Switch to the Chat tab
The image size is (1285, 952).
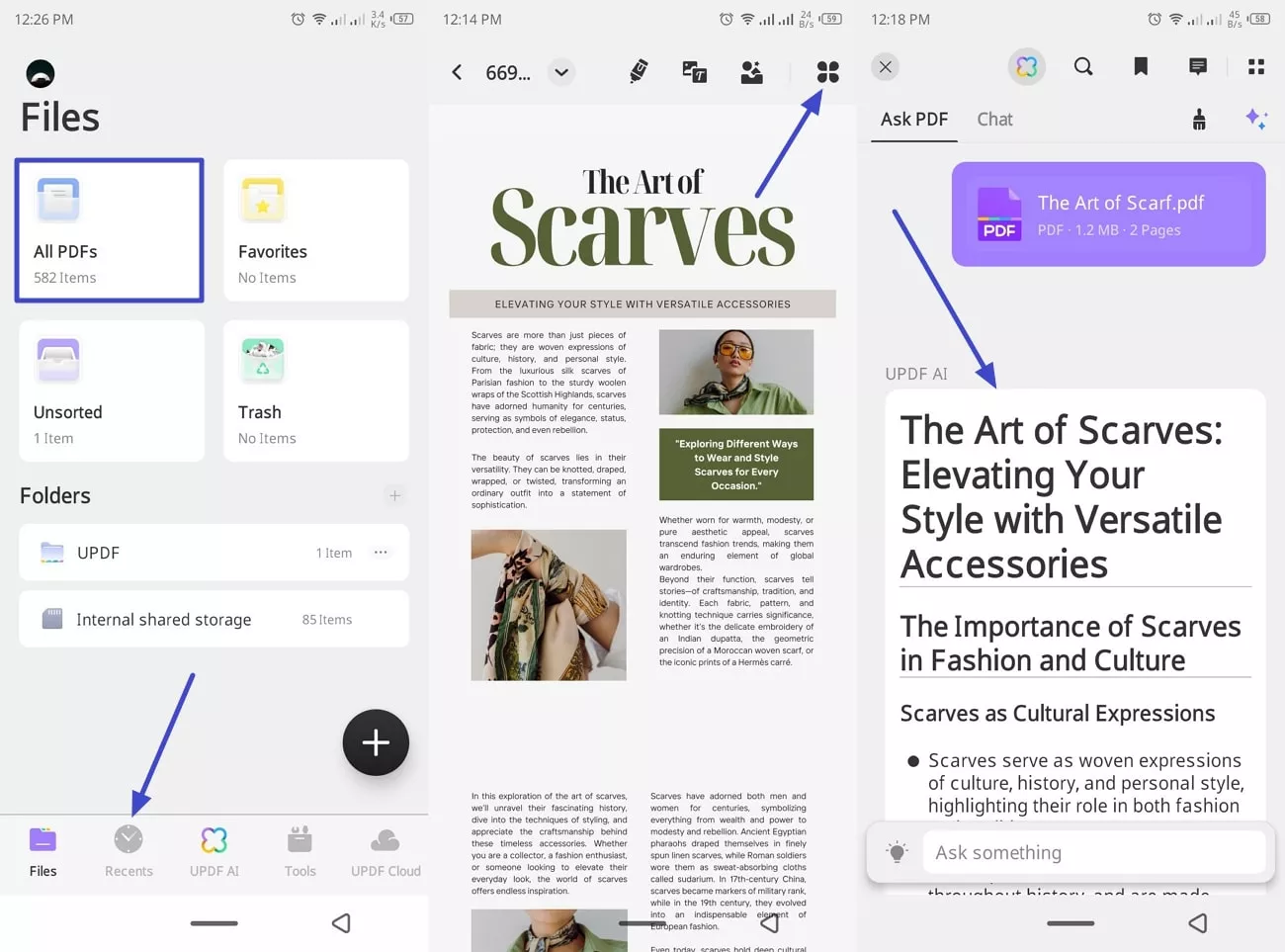[x=994, y=119]
